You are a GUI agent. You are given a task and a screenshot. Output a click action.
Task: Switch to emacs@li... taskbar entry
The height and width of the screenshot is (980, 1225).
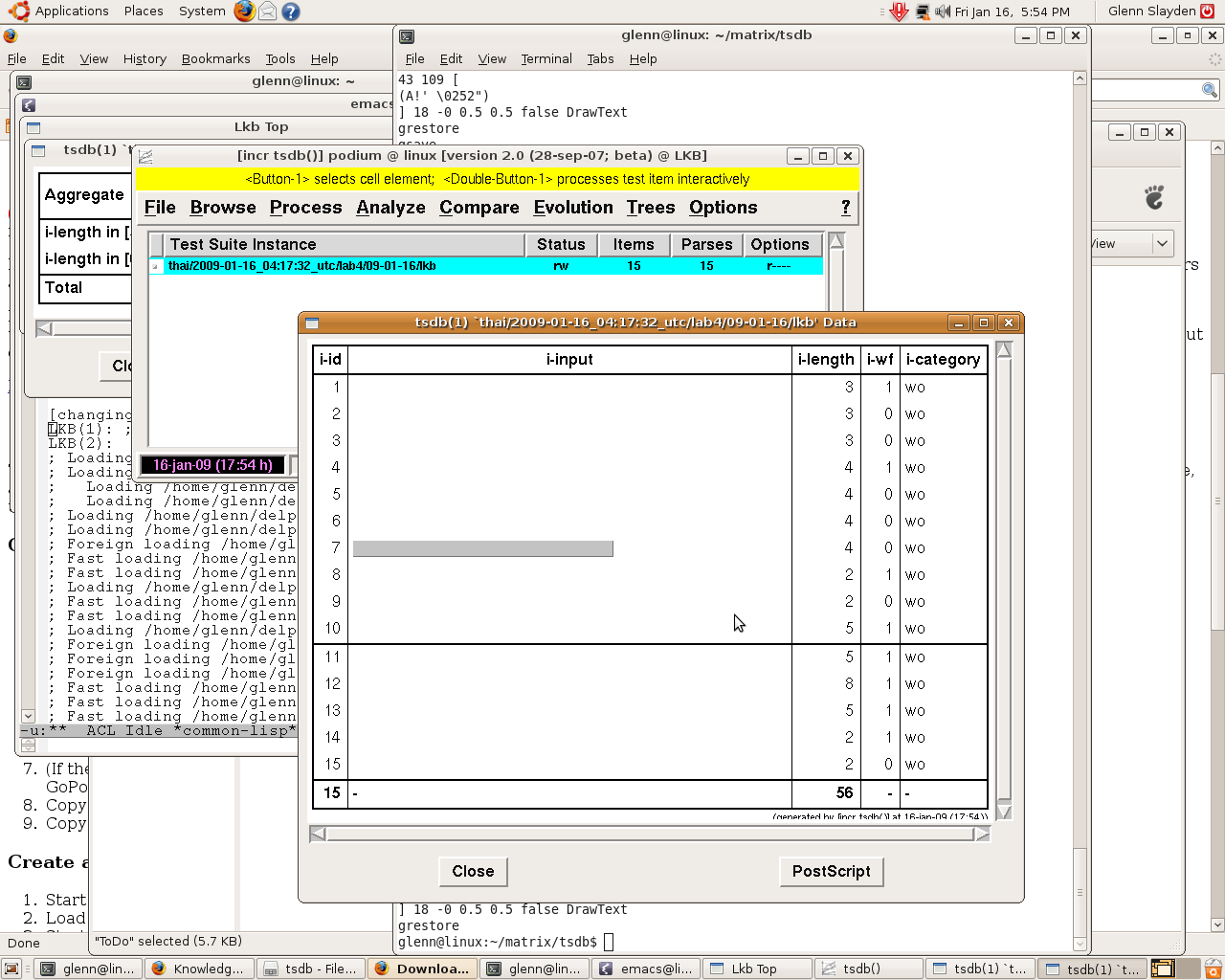646,969
